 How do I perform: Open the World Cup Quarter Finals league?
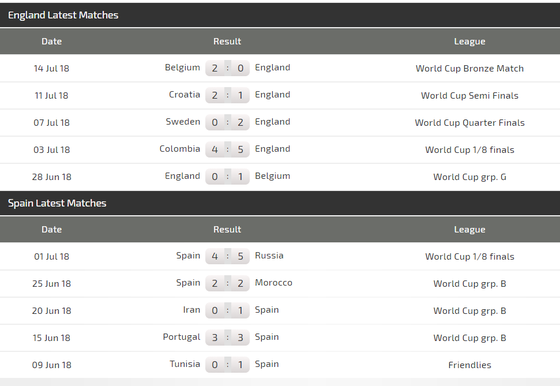469,122
